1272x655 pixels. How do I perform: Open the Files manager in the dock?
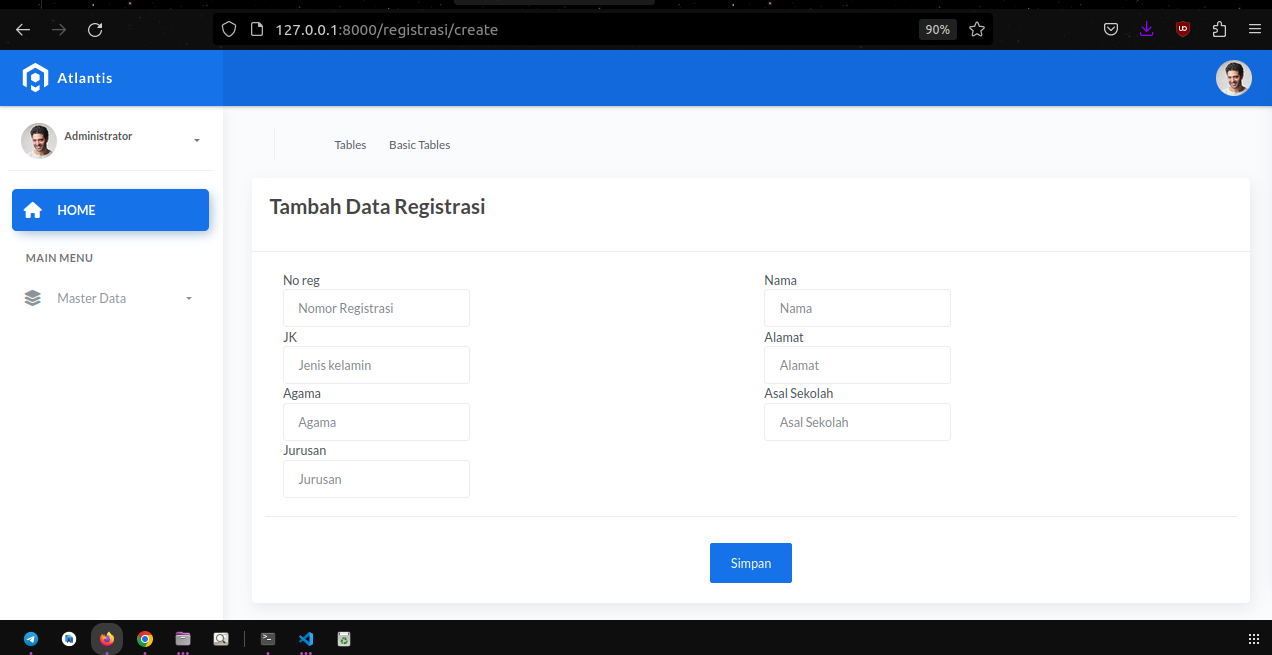183,638
